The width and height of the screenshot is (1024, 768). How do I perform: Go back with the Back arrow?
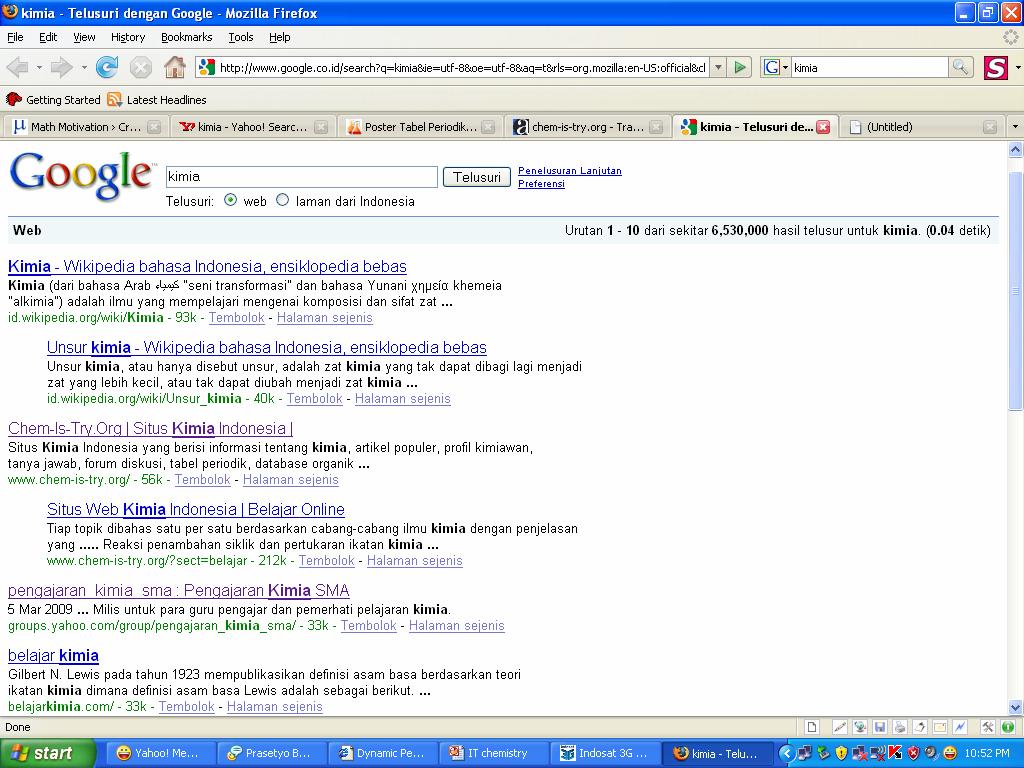click(x=18, y=67)
